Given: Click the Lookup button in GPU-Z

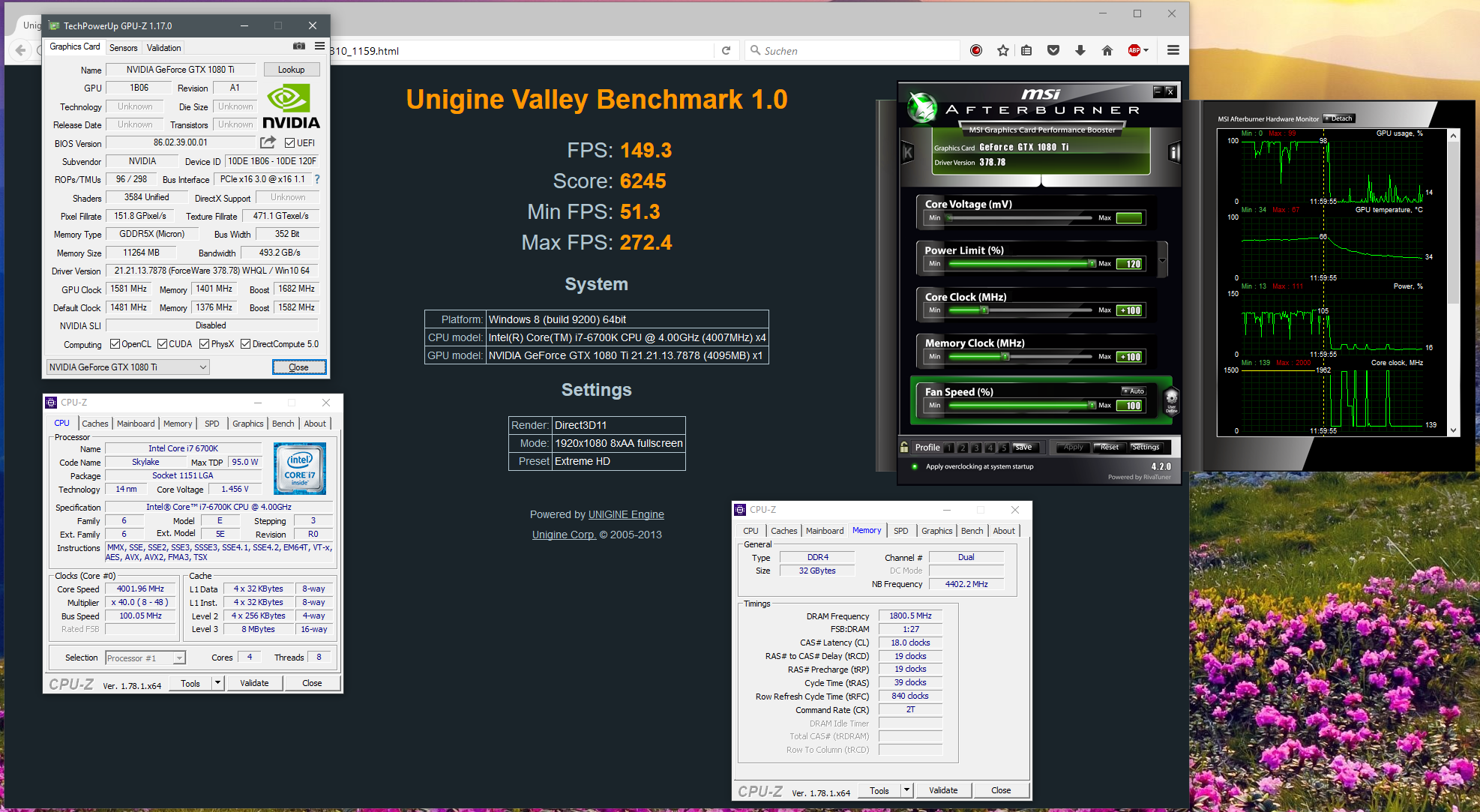Looking at the screenshot, I should [x=291, y=70].
